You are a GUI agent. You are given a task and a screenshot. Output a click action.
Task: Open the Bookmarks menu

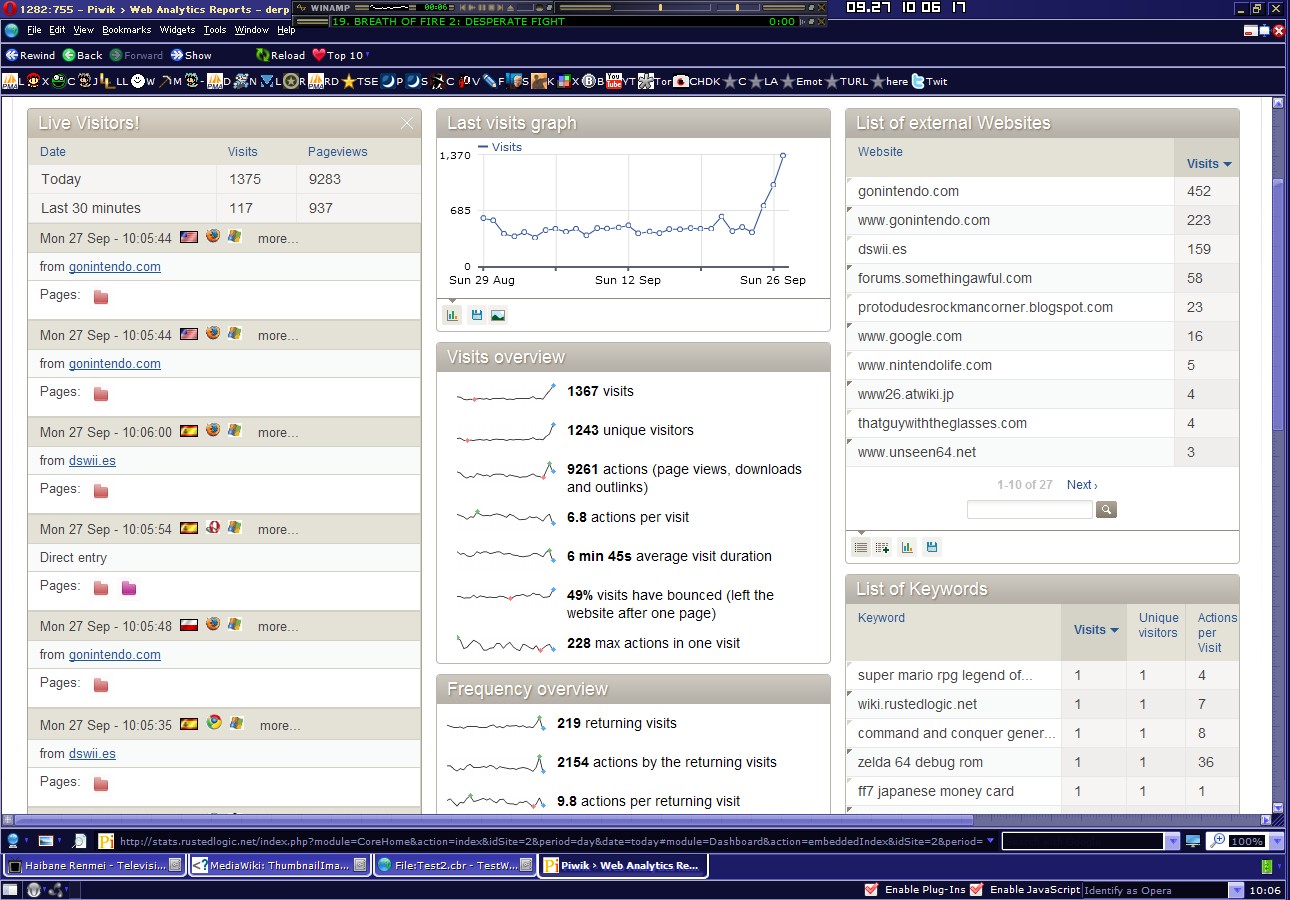click(x=125, y=30)
